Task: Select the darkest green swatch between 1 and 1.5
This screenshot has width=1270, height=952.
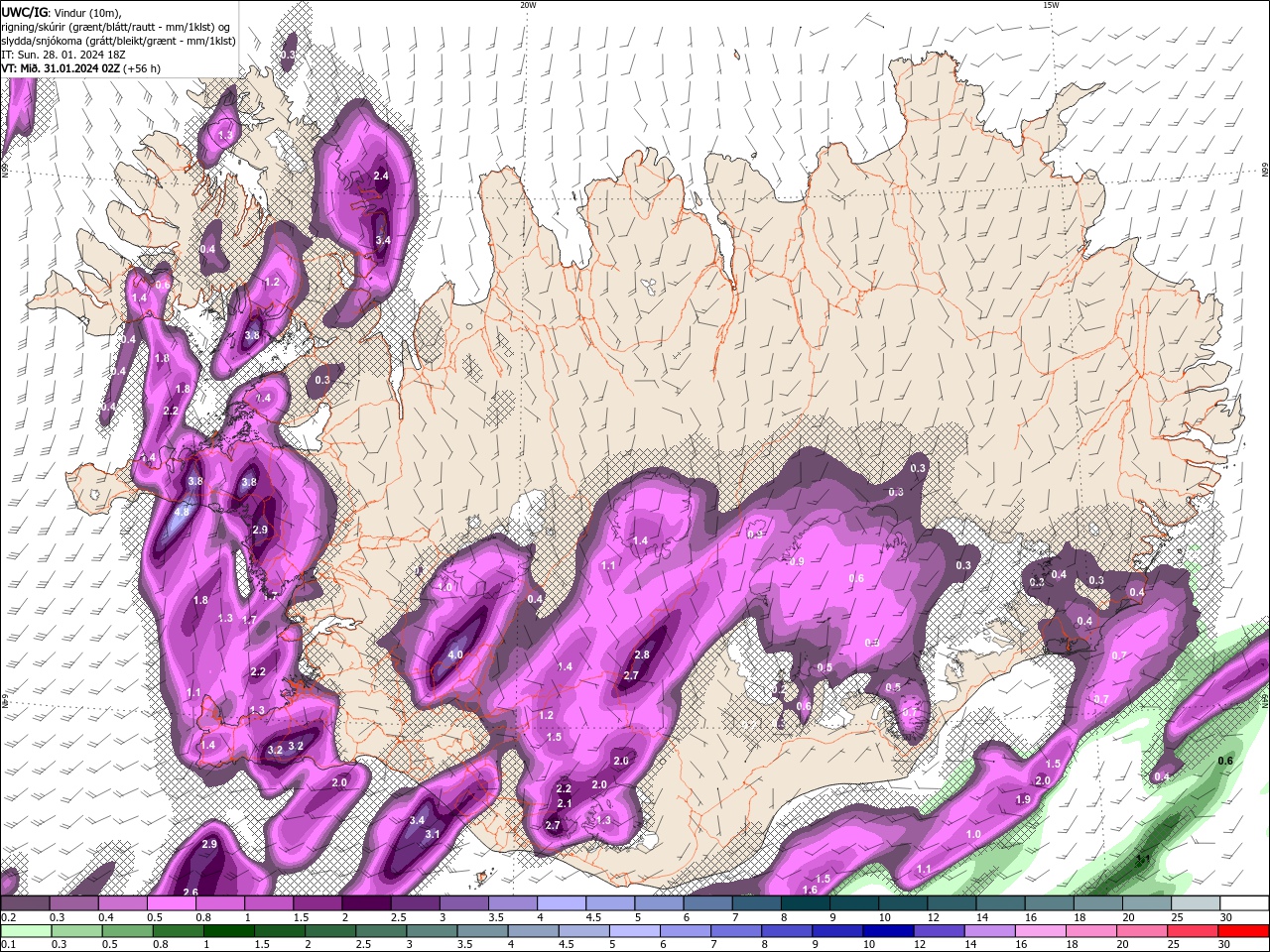Action: click(228, 931)
